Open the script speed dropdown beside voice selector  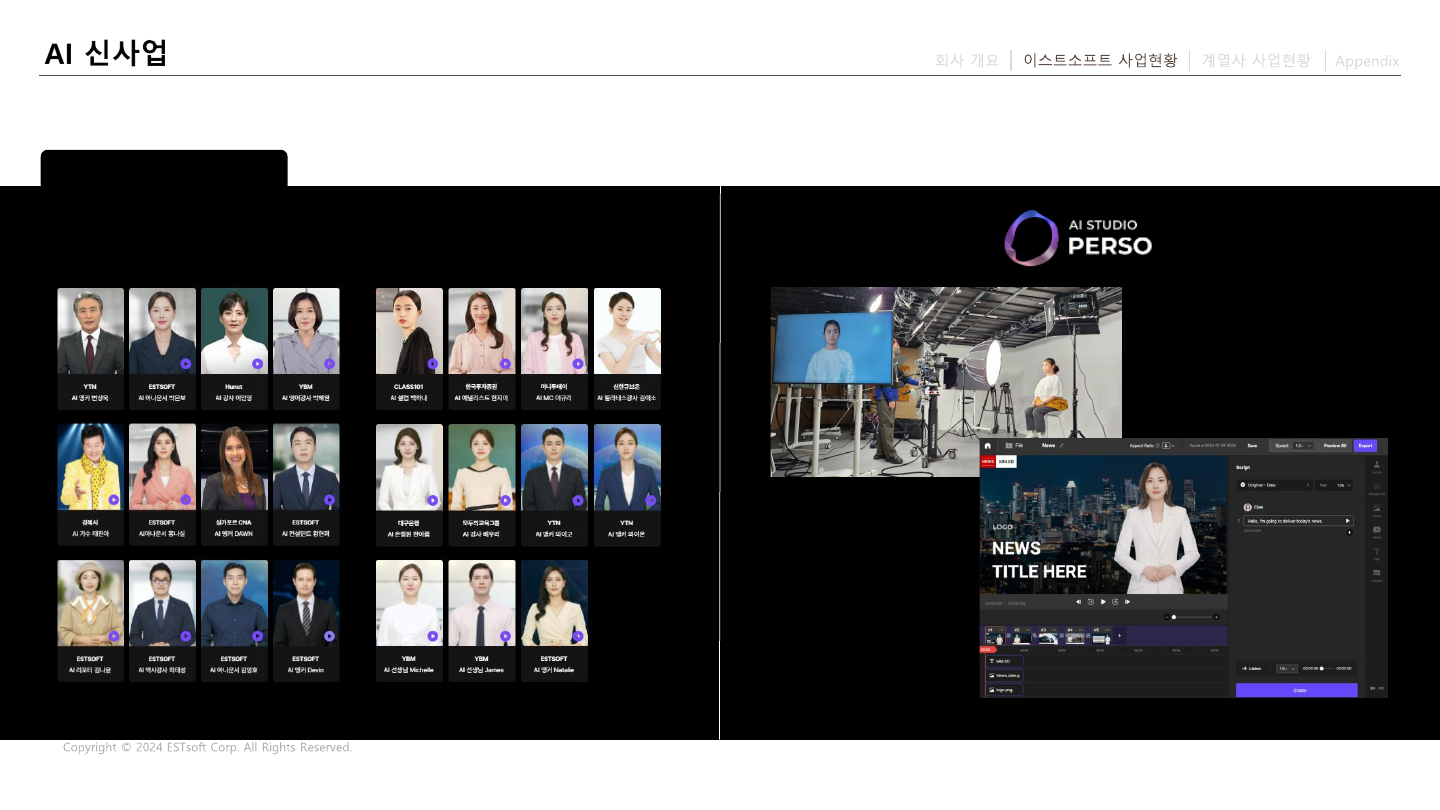pos(1334,485)
